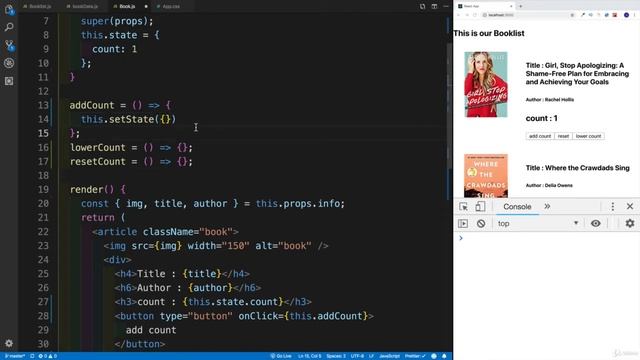The height and width of the screenshot is (360, 640).
Task: Open errors and warnings count in status bar
Action: click(48, 356)
